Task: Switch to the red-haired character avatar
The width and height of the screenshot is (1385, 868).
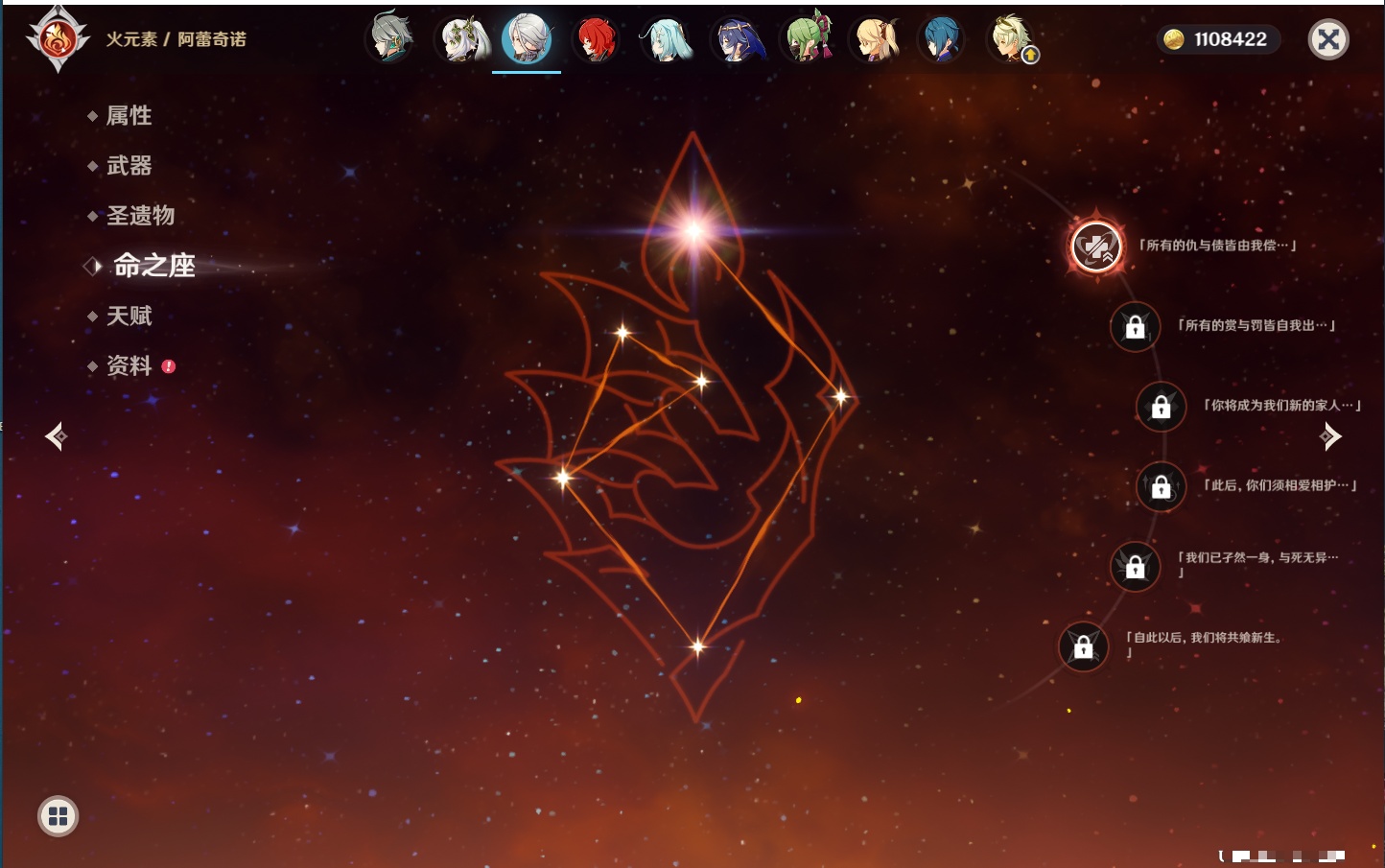Action: [596, 39]
